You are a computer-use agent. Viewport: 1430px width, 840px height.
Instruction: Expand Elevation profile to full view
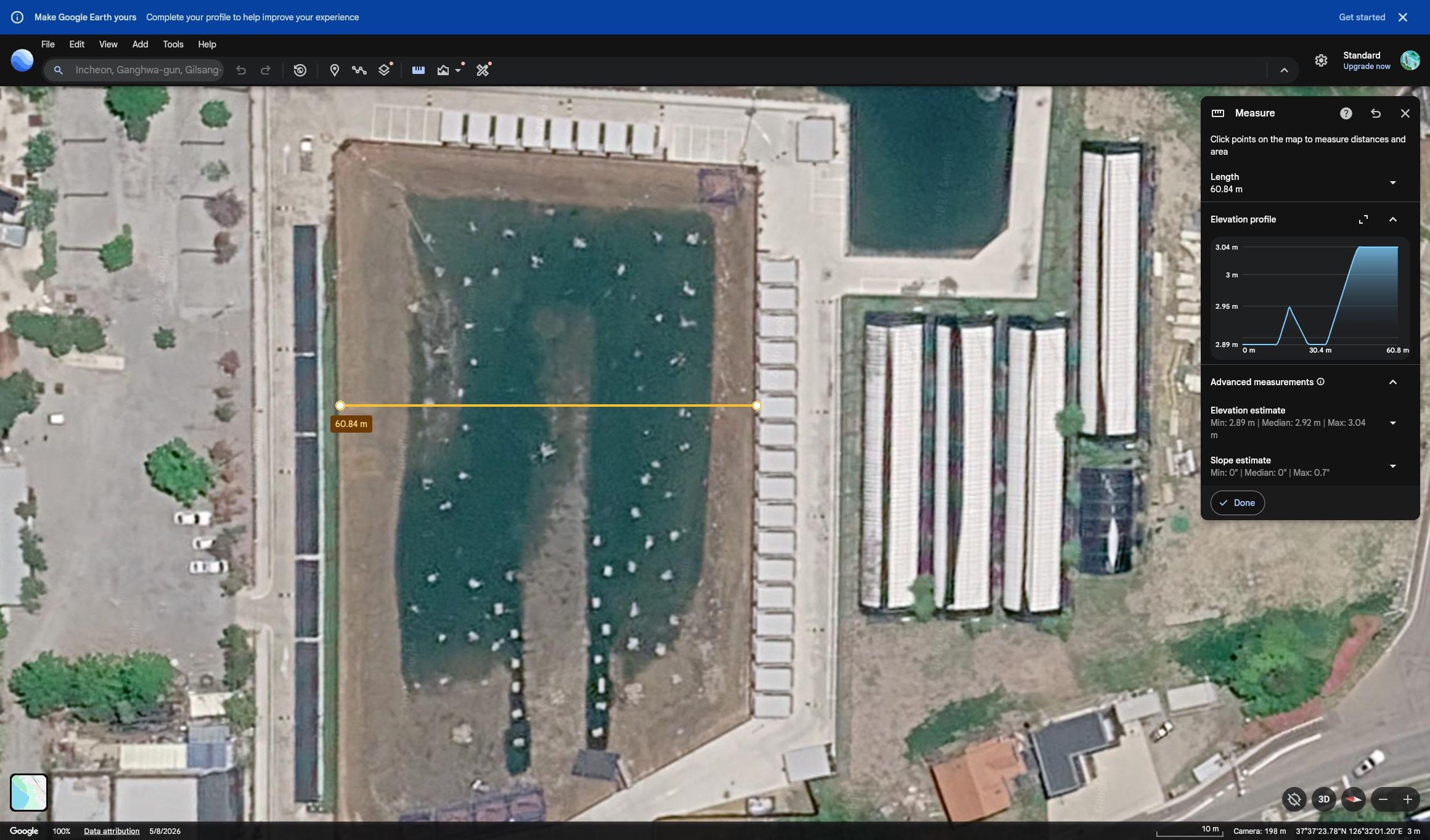click(1363, 219)
